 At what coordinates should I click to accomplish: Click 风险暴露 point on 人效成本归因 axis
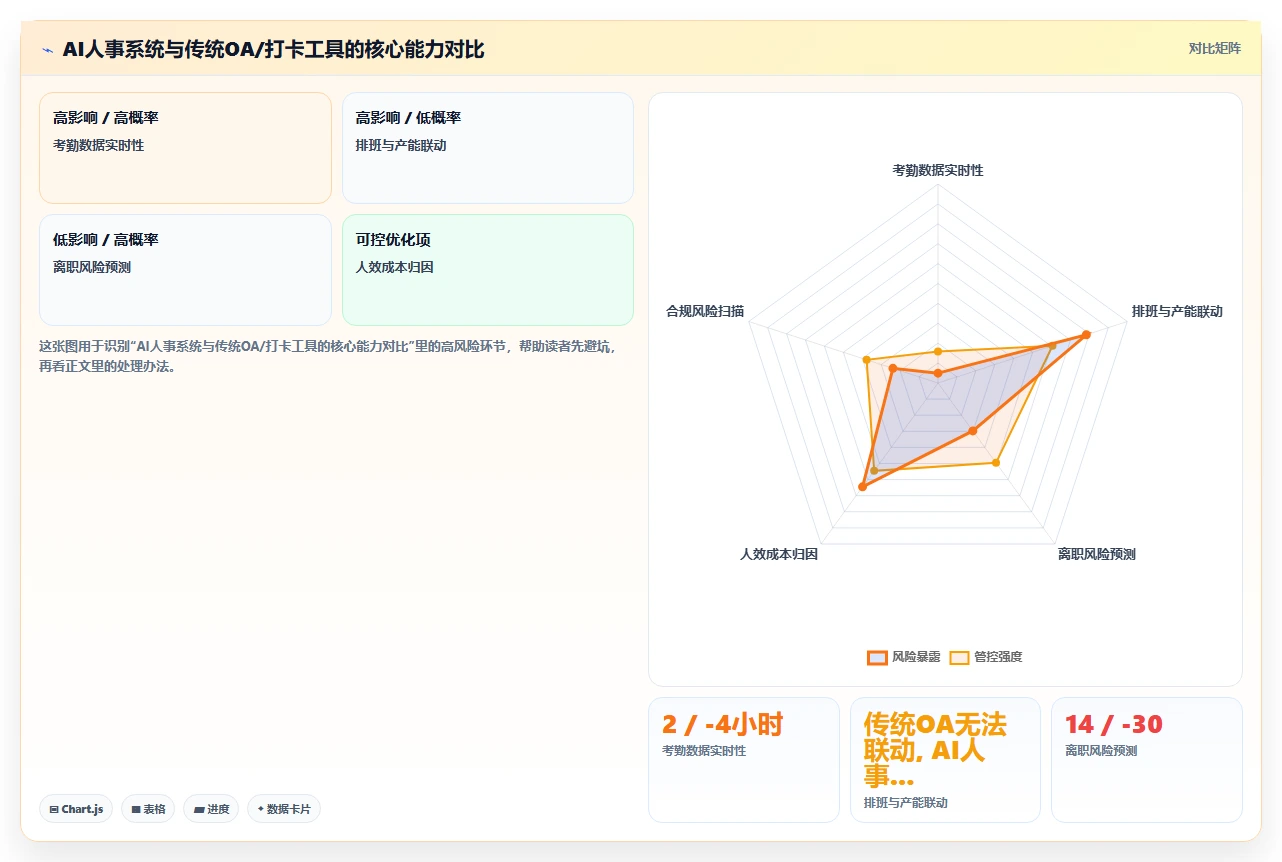click(x=862, y=487)
